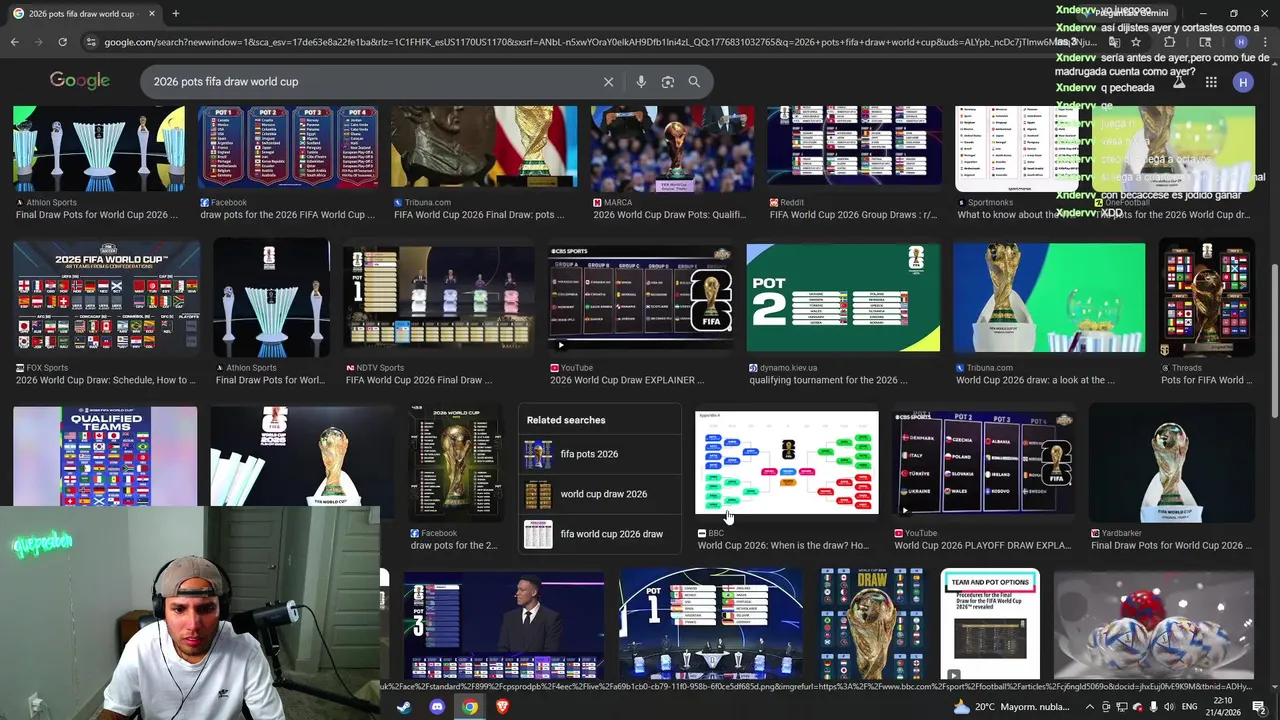Open TEAM AND POT OPTIONS thumbnail
The image size is (1280, 720).
tap(990, 625)
